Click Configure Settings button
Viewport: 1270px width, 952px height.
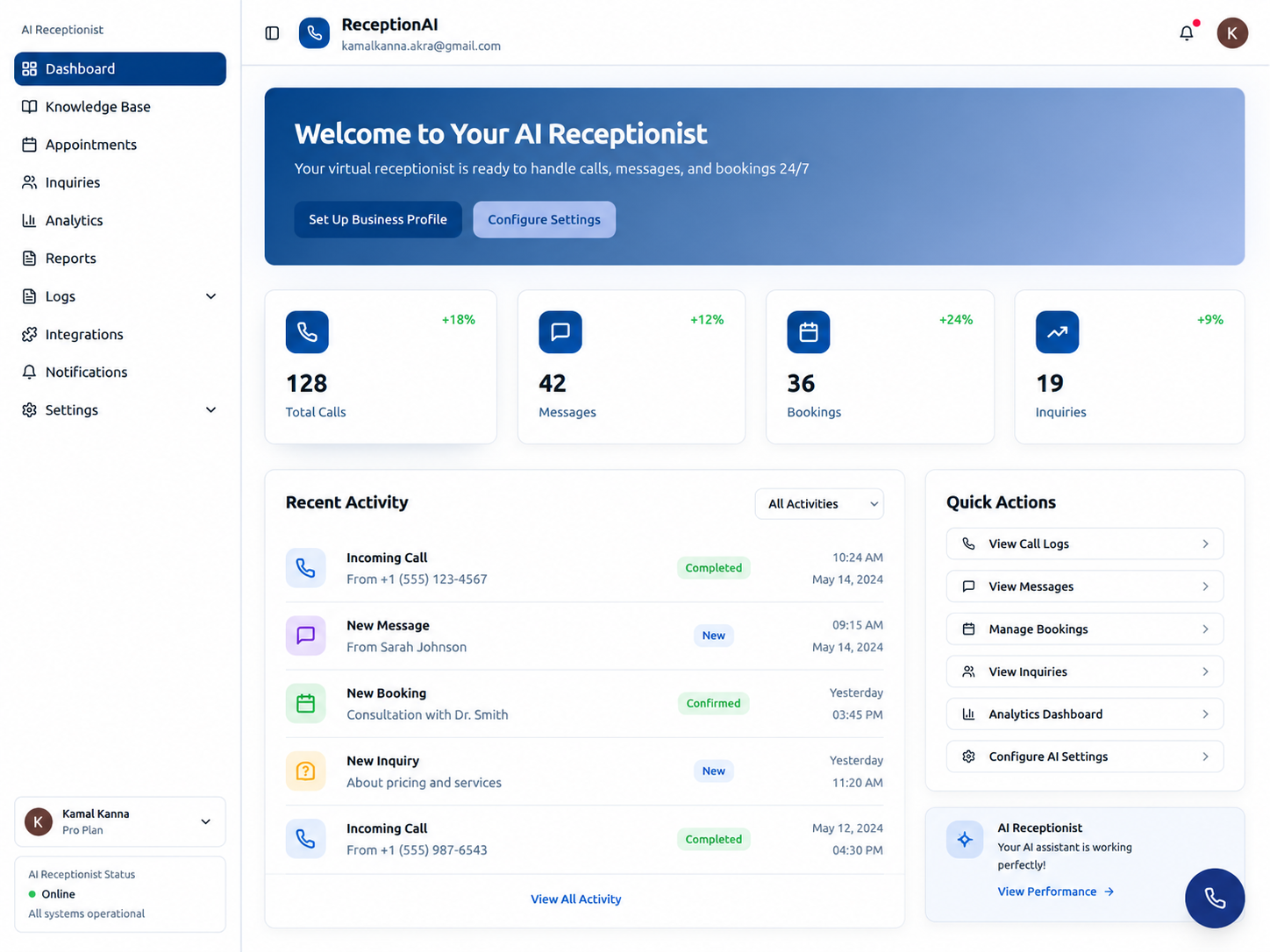click(x=545, y=219)
